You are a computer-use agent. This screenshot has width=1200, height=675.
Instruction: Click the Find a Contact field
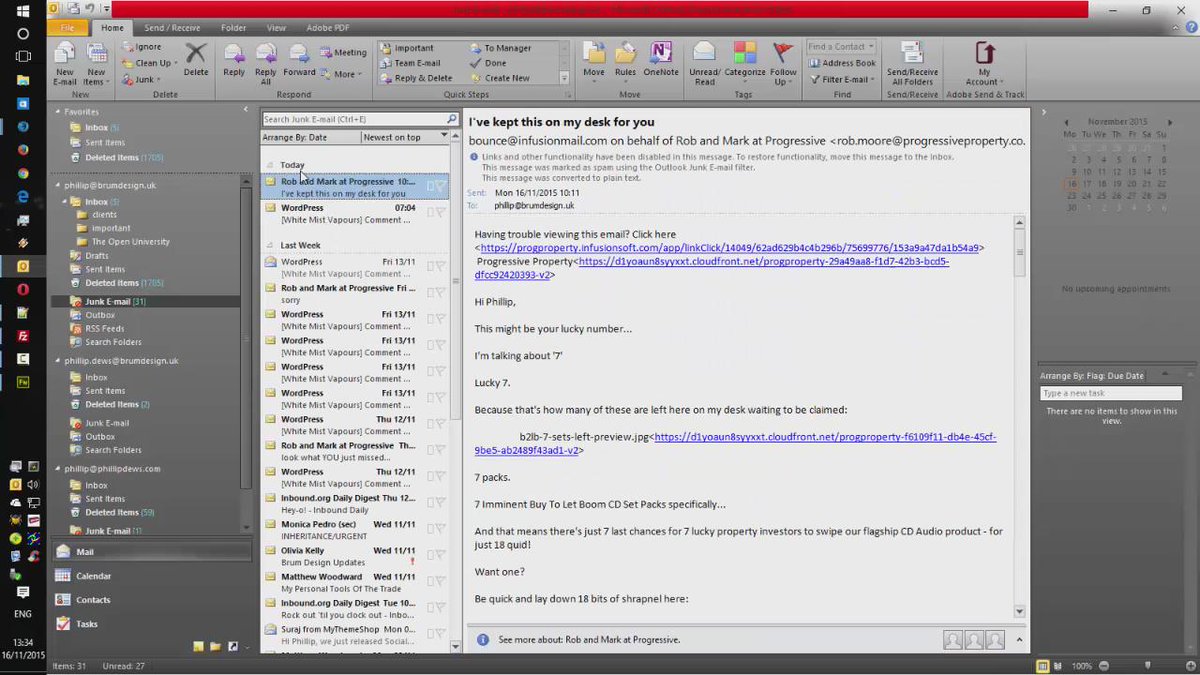pos(841,47)
